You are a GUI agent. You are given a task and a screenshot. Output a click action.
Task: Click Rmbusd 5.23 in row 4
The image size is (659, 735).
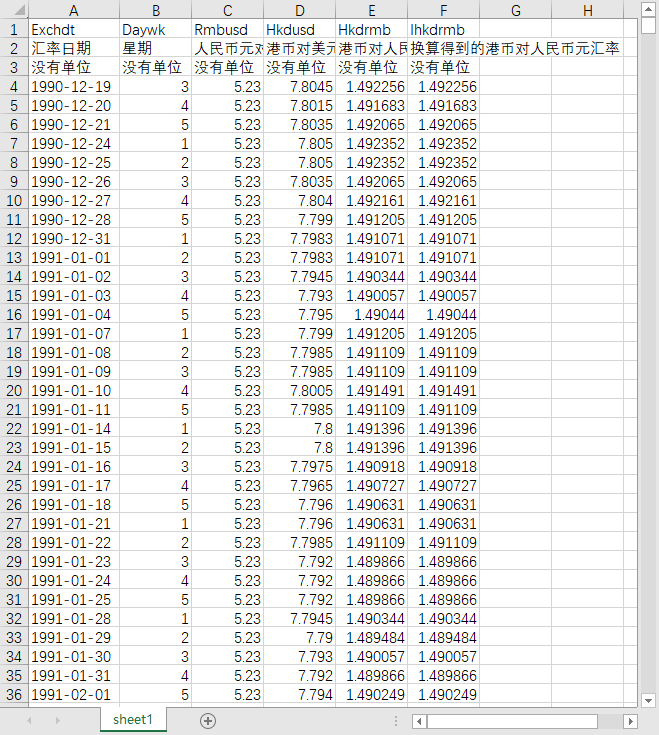[x=227, y=87]
